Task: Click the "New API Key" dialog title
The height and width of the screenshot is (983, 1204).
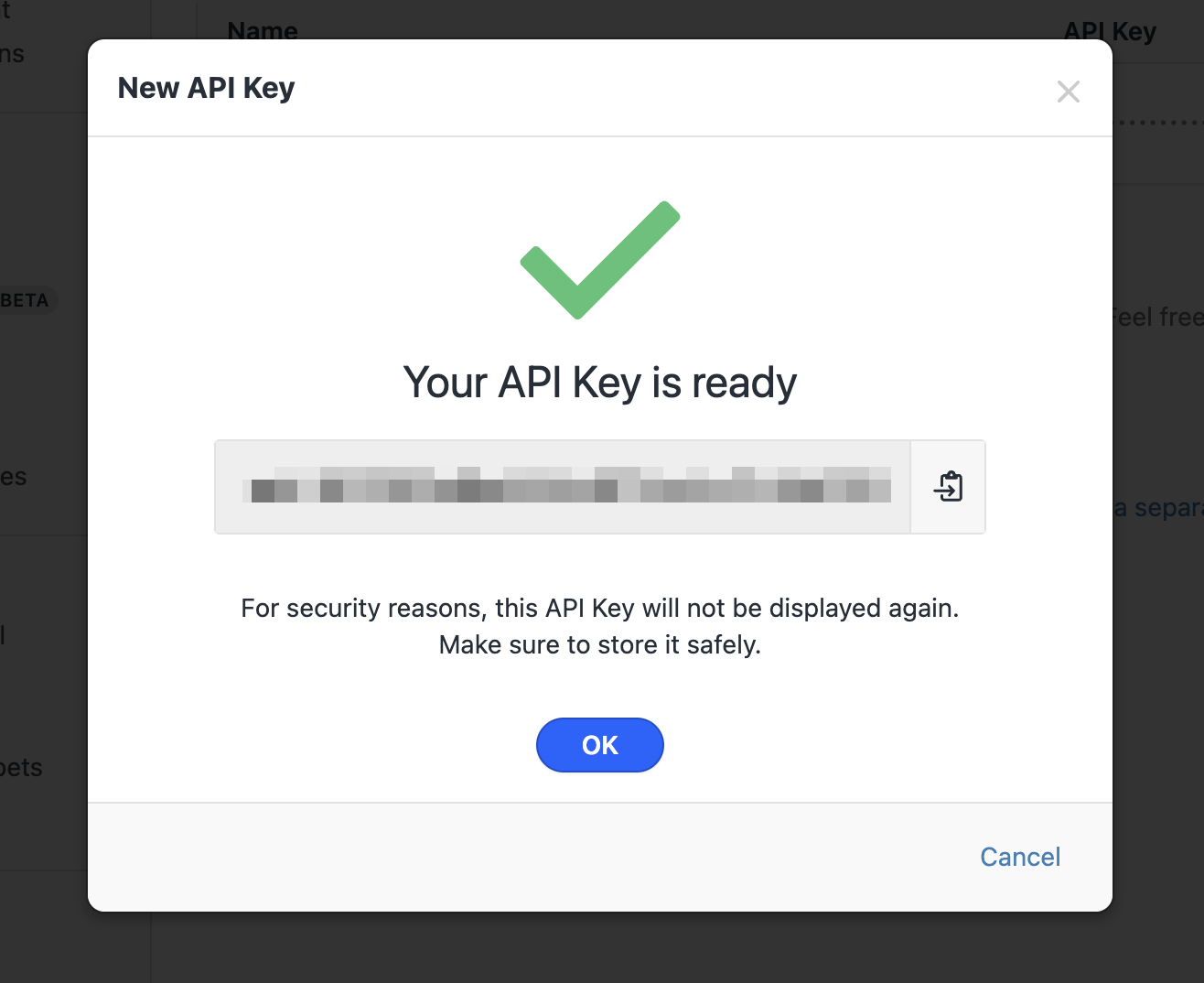Action: click(x=207, y=88)
